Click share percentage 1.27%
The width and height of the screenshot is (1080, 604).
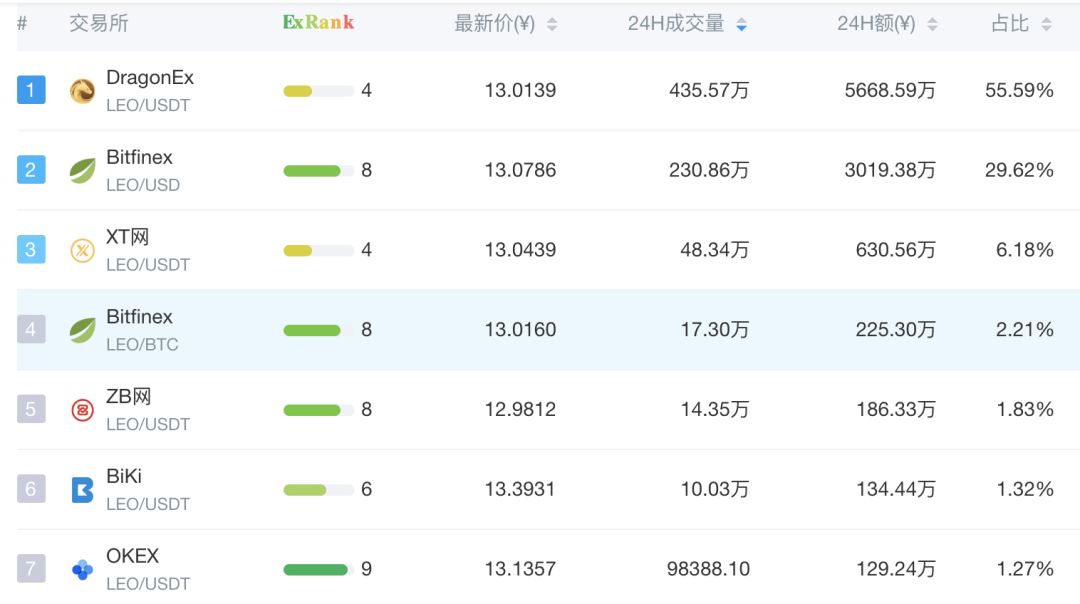(x=1025, y=569)
